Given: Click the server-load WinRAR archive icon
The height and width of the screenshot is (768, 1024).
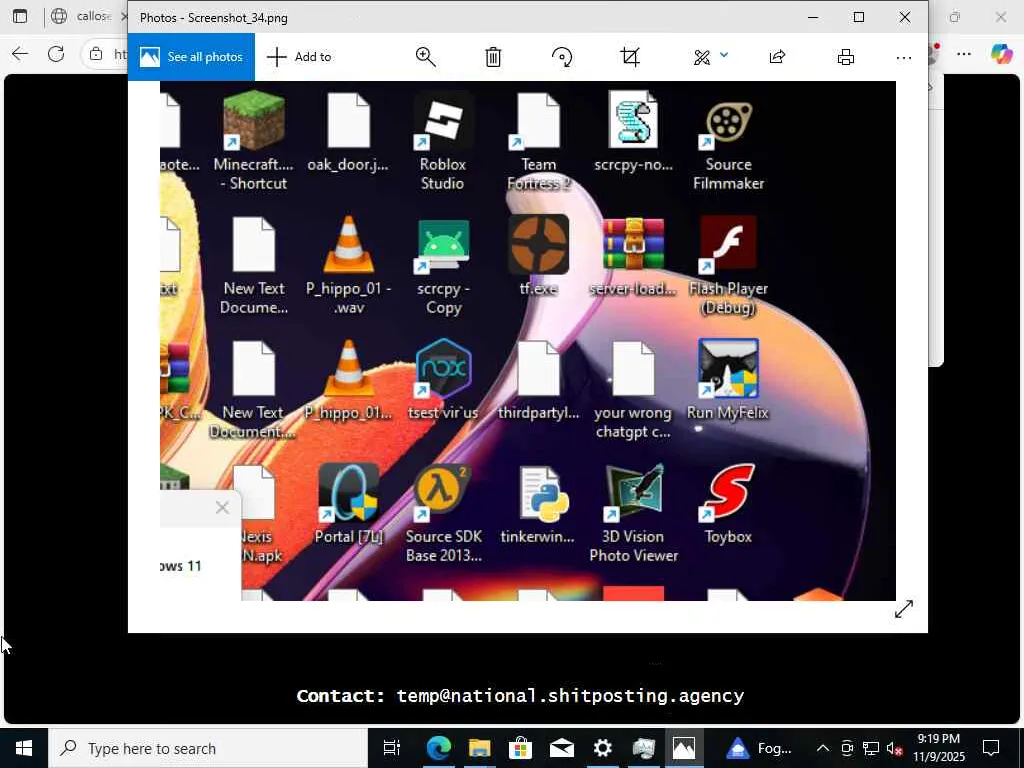Looking at the screenshot, I should 633,244.
